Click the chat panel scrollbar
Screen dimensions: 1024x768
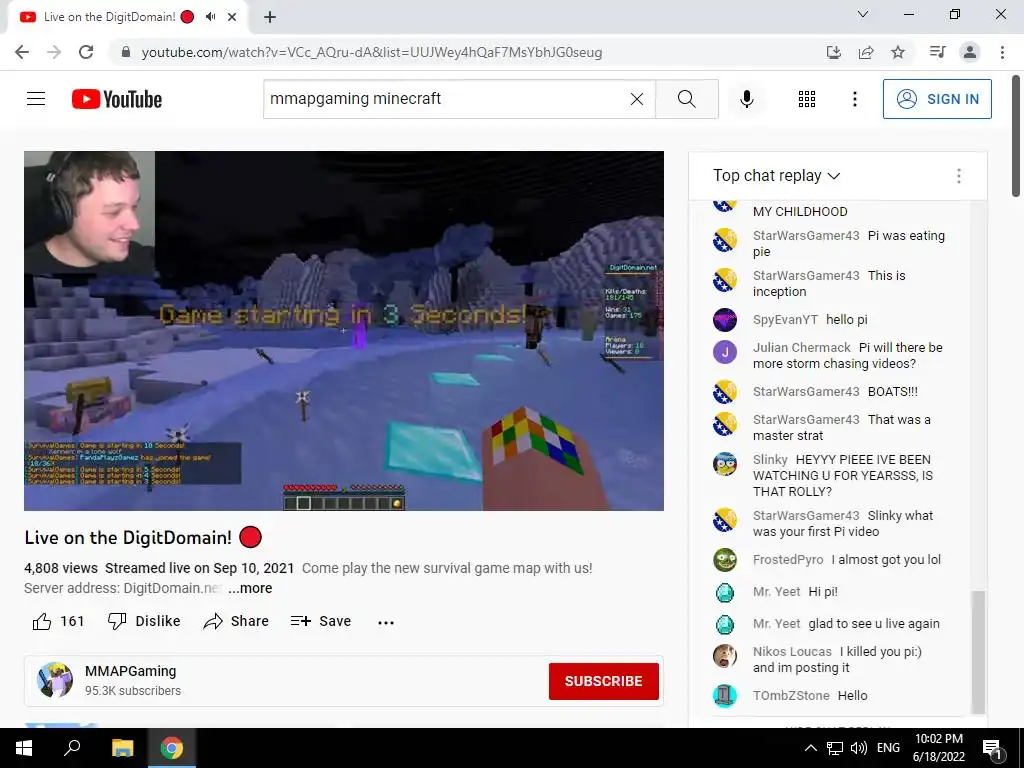978,652
